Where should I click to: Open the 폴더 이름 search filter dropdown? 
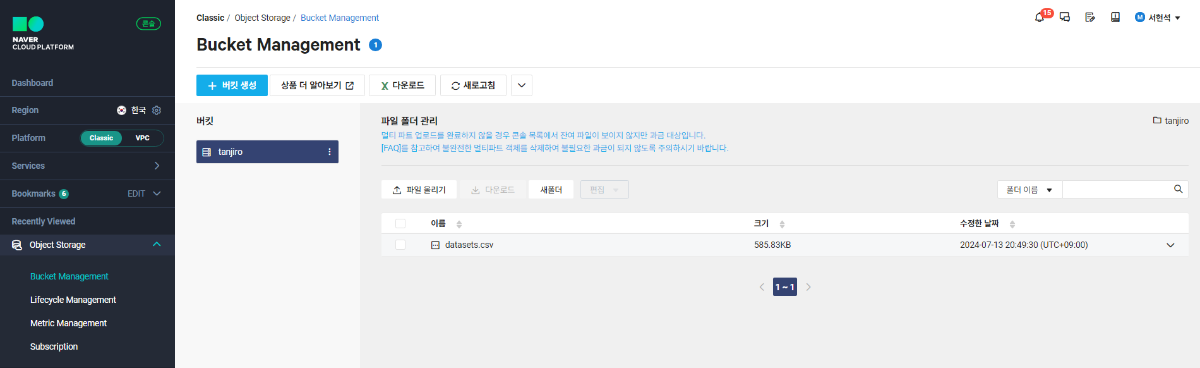click(x=1030, y=189)
